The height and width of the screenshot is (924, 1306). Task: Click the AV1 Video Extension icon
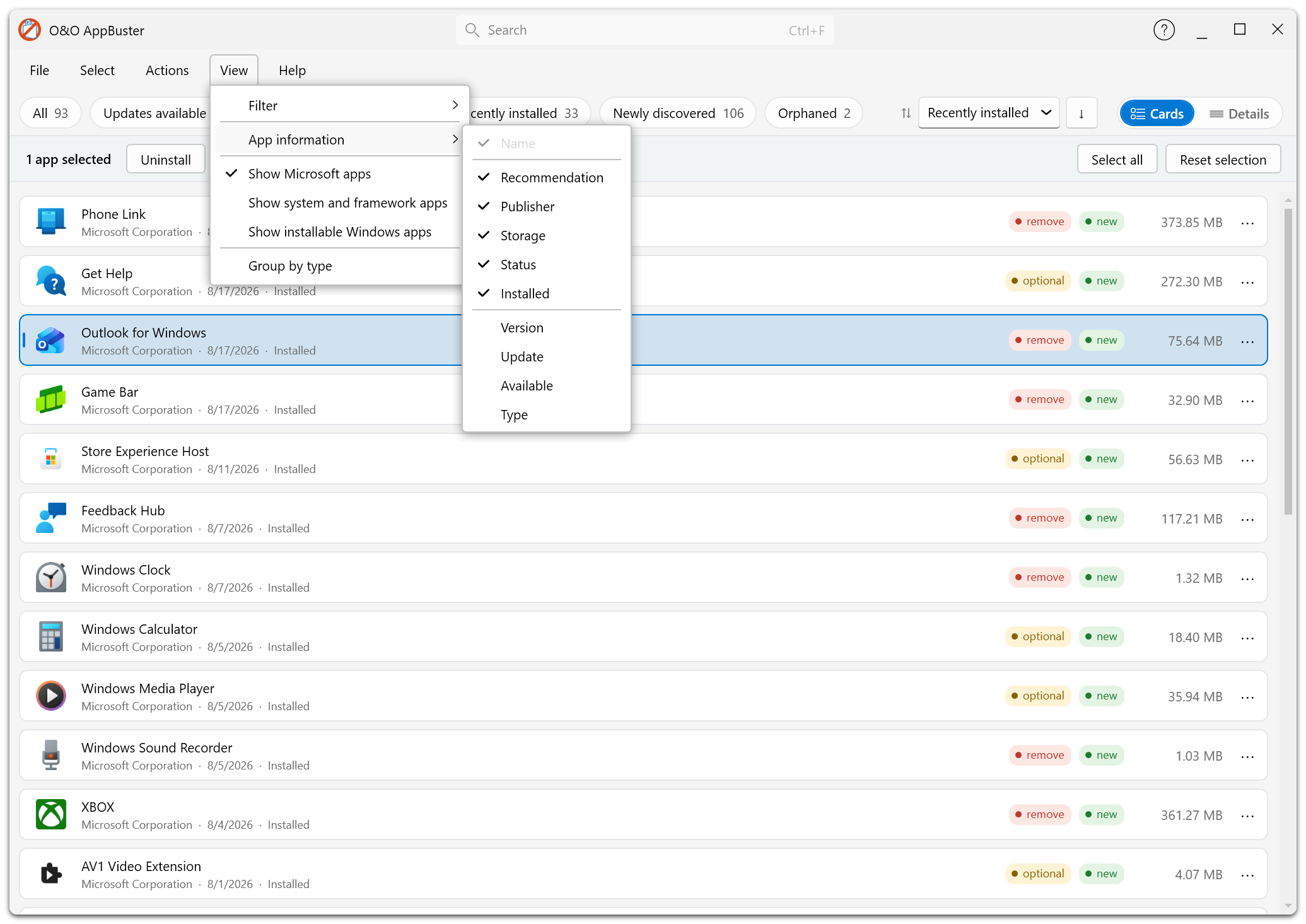[x=50, y=874]
